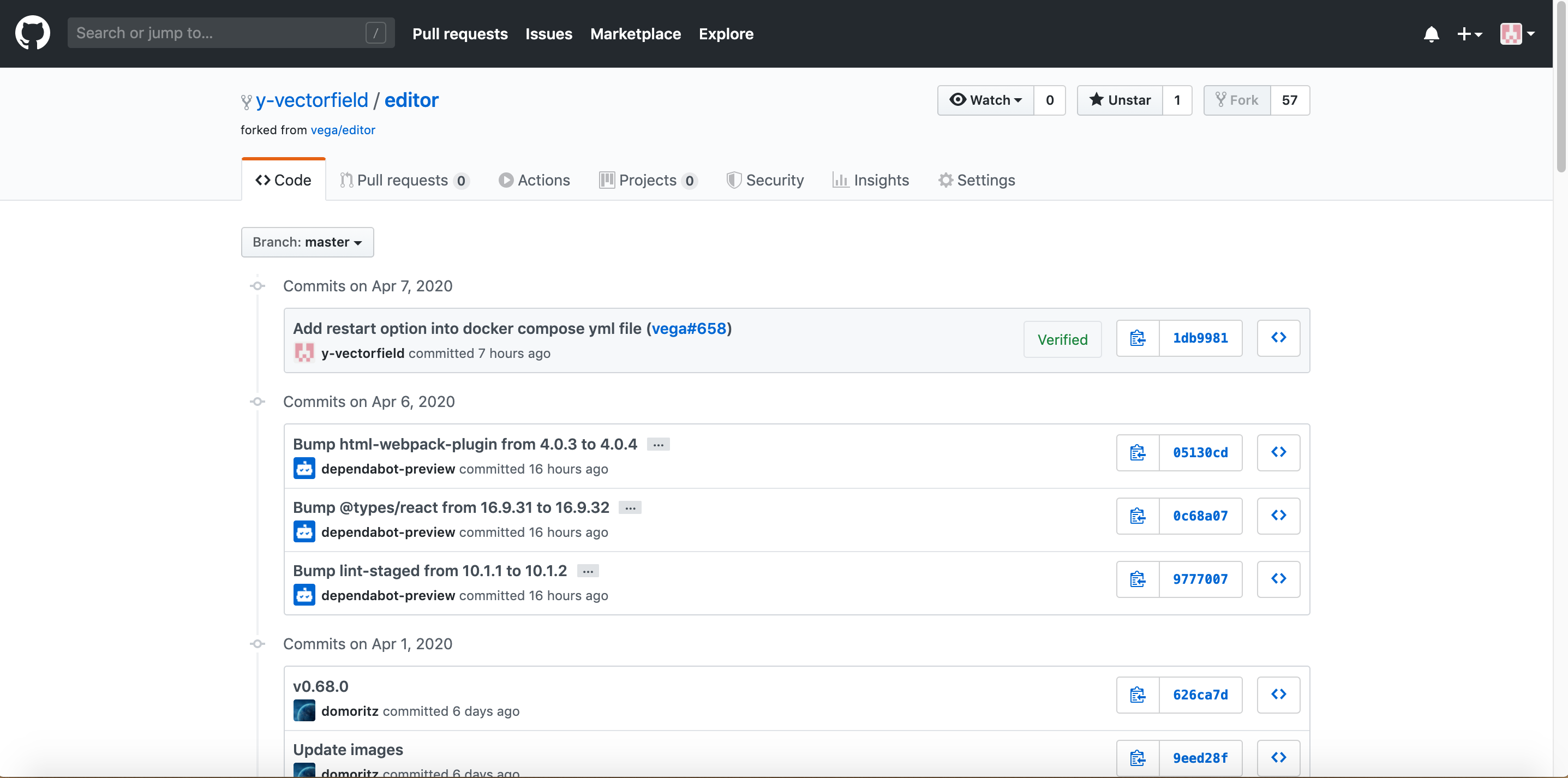Screen dimensions: 1568x778
Task: Open commit hash 0c68a07
Action: pyautogui.click(x=1200, y=516)
